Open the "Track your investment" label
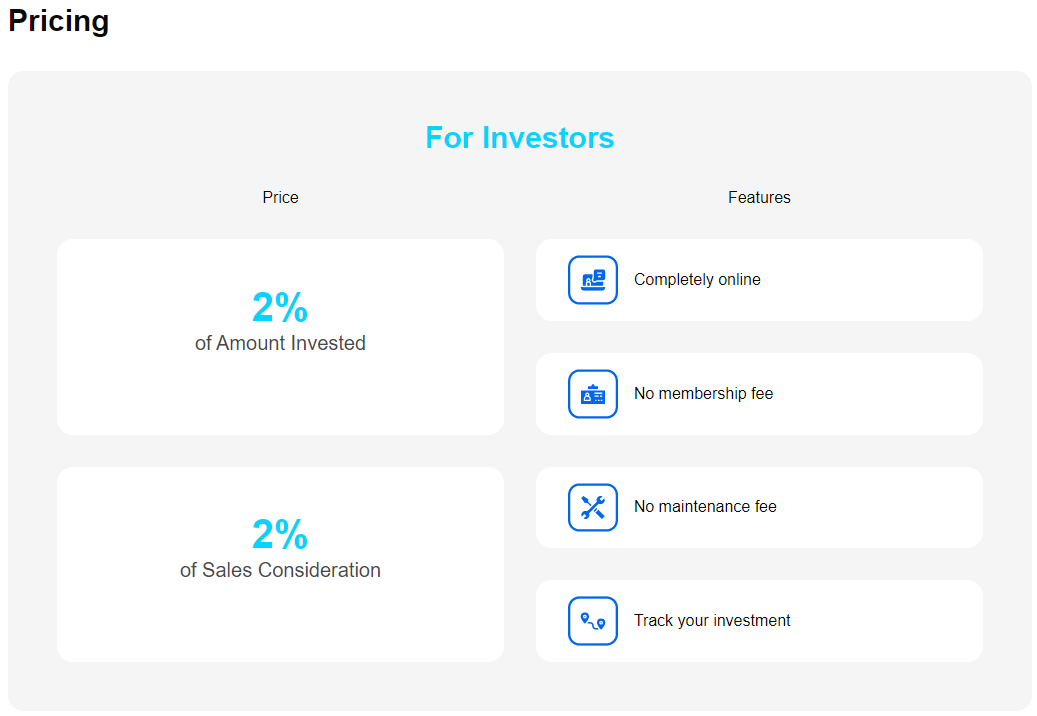 pyautogui.click(x=712, y=621)
